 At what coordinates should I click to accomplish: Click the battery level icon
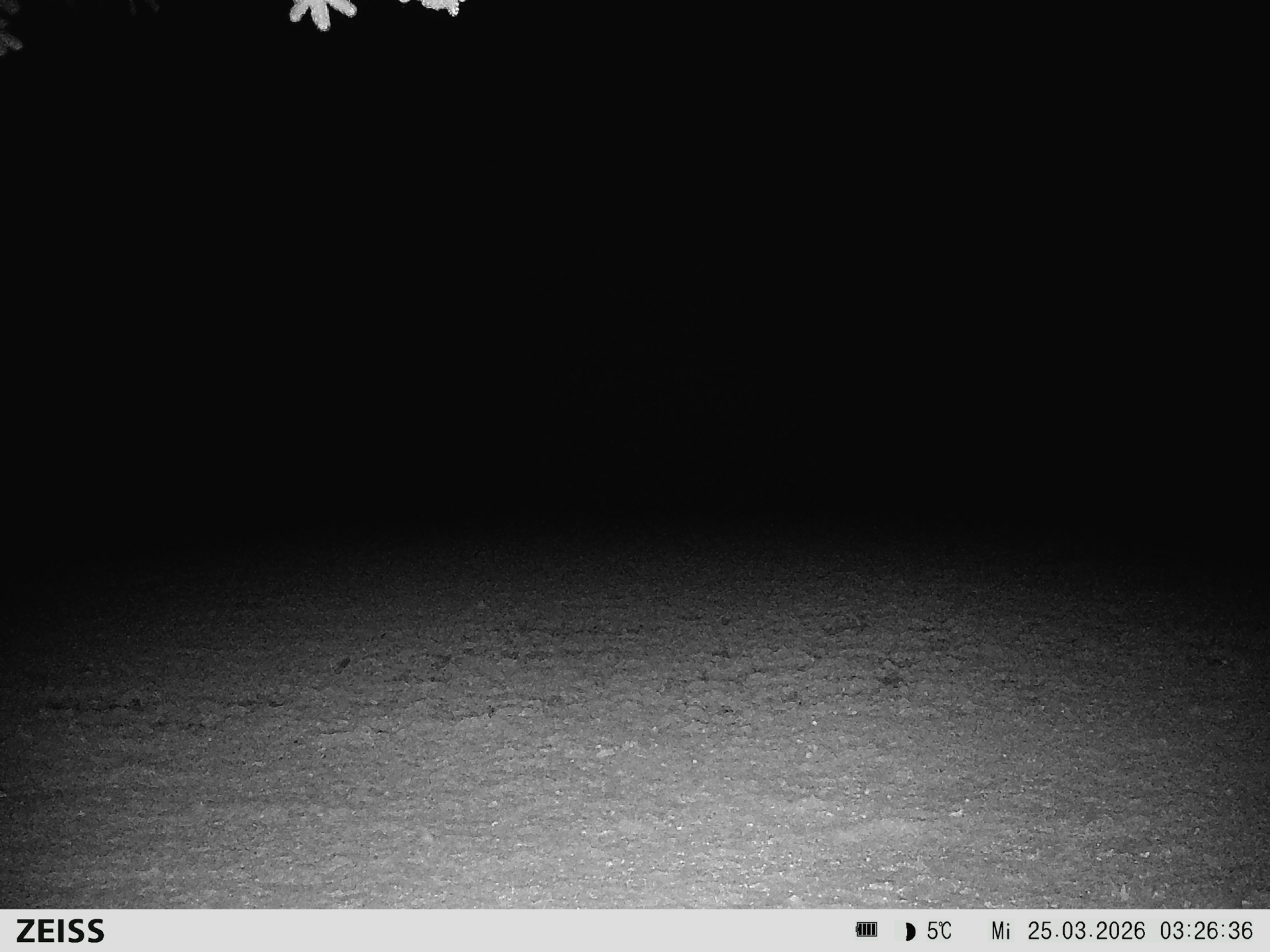click(866, 930)
